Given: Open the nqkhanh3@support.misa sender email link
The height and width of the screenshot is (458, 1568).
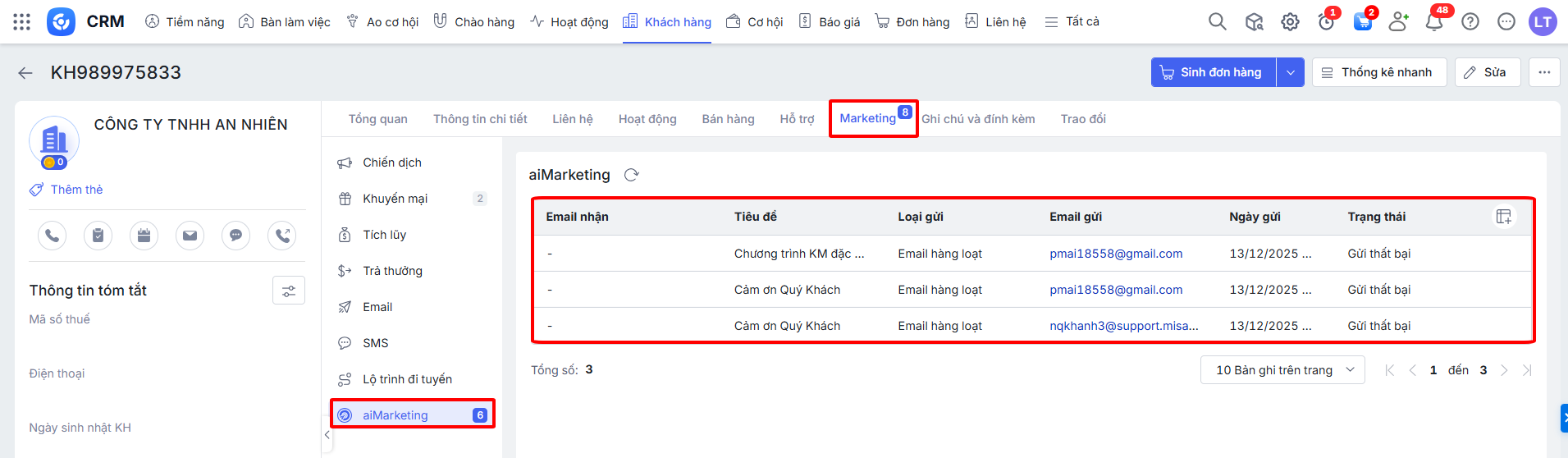Looking at the screenshot, I should pos(1123,326).
